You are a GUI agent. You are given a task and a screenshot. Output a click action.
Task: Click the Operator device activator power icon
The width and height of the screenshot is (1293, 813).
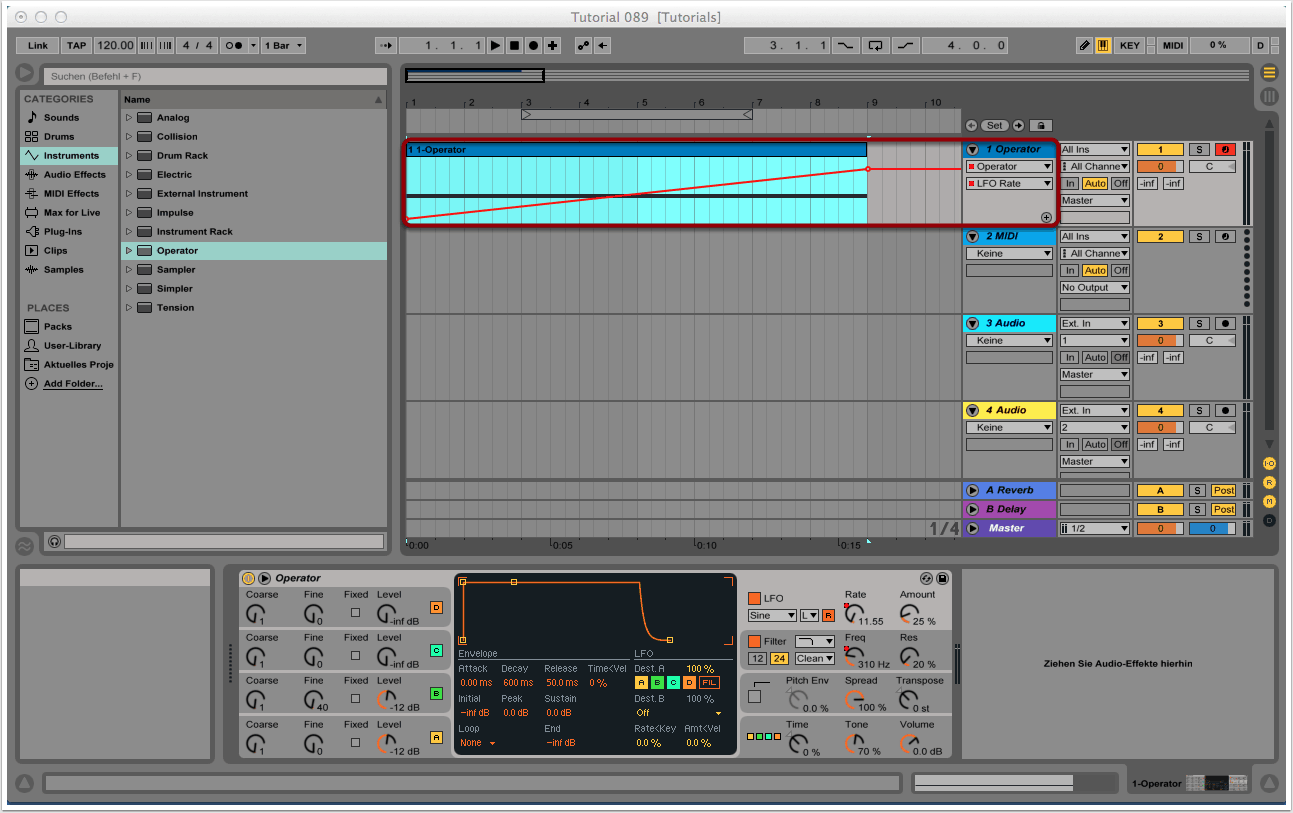249,578
